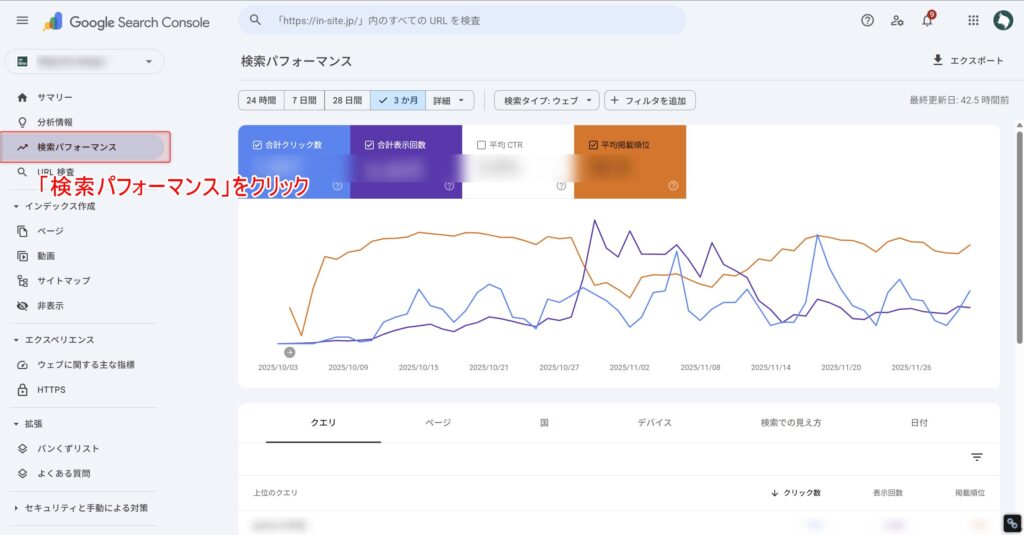Switch to the 日付 tab
Viewport: 1024px width, 535px height.
[x=919, y=423]
